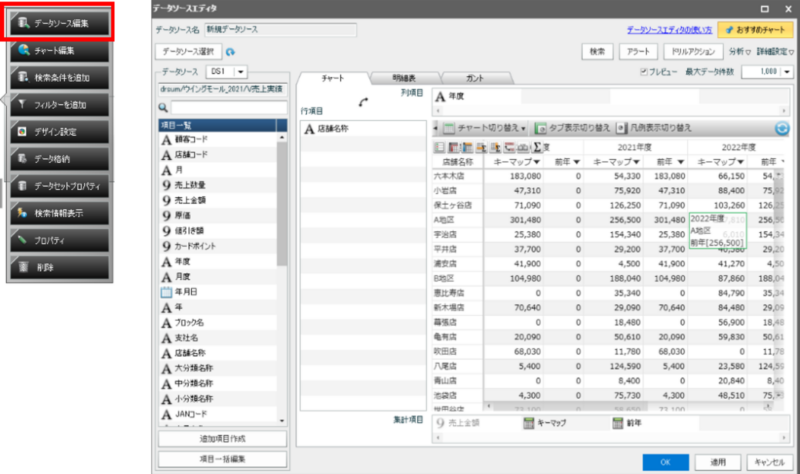Click the 列項目 horizontal scrollbar

click(611, 111)
